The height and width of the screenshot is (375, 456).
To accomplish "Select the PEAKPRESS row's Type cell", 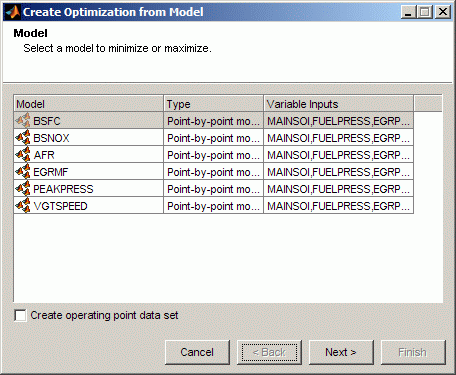I will [214, 189].
